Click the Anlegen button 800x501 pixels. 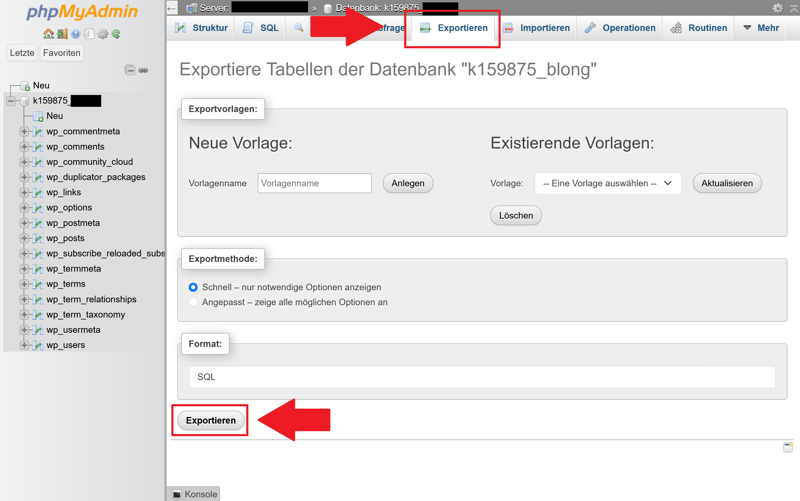pos(407,183)
